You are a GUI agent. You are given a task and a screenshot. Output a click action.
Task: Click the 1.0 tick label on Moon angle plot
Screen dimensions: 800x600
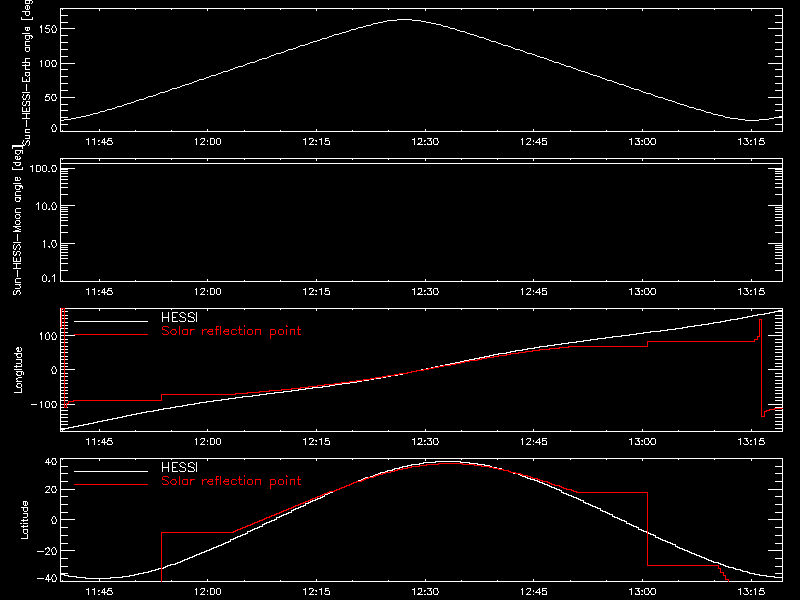pos(49,244)
